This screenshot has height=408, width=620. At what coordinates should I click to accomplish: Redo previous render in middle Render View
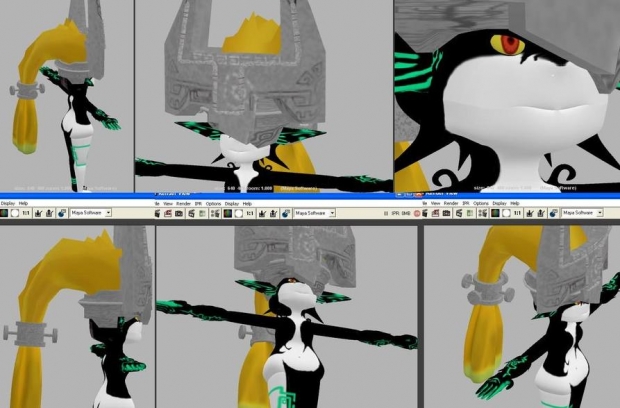157,213
